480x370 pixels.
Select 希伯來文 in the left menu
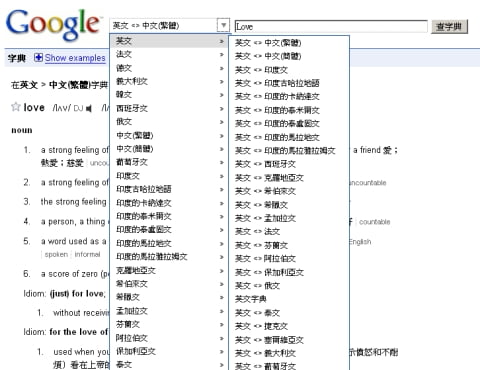[x=169, y=284]
